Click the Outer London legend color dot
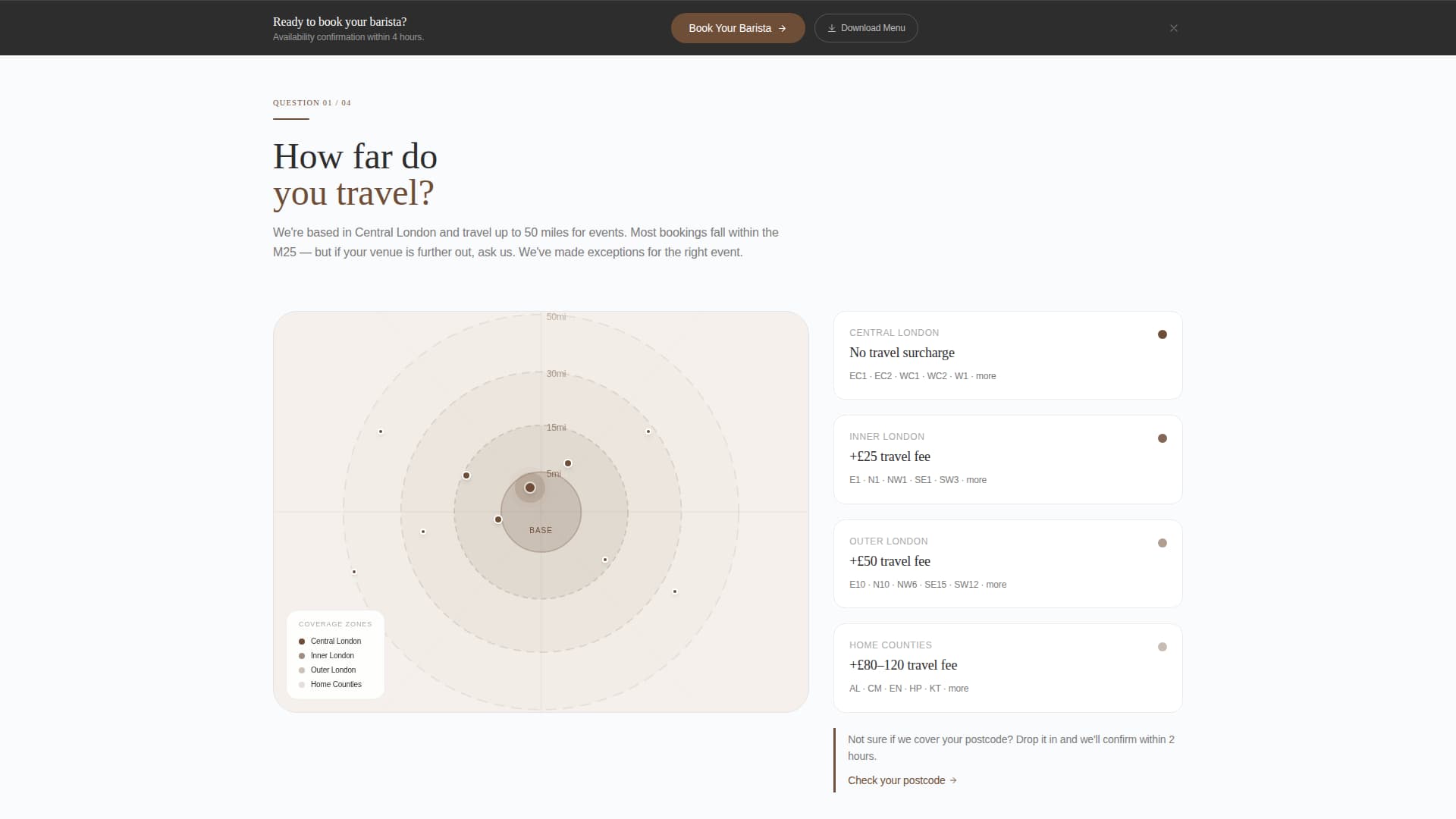The height and width of the screenshot is (819, 1456). click(x=303, y=670)
